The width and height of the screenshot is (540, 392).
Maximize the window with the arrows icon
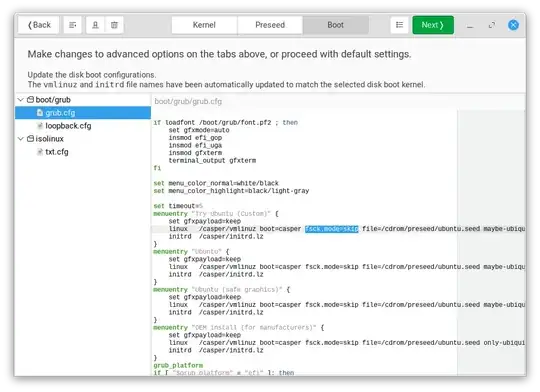coord(492,25)
